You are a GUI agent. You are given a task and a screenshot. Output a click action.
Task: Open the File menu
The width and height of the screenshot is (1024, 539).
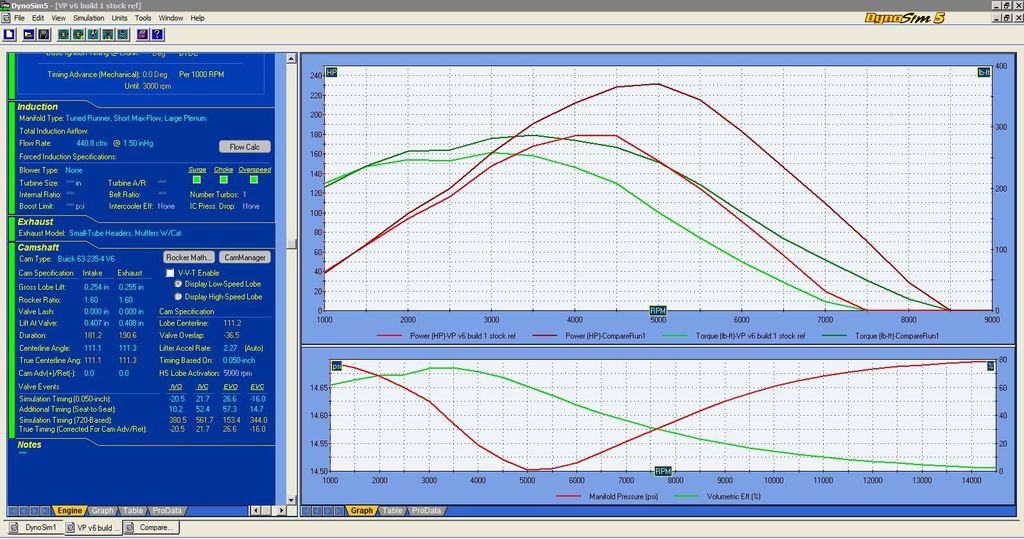coord(20,18)
